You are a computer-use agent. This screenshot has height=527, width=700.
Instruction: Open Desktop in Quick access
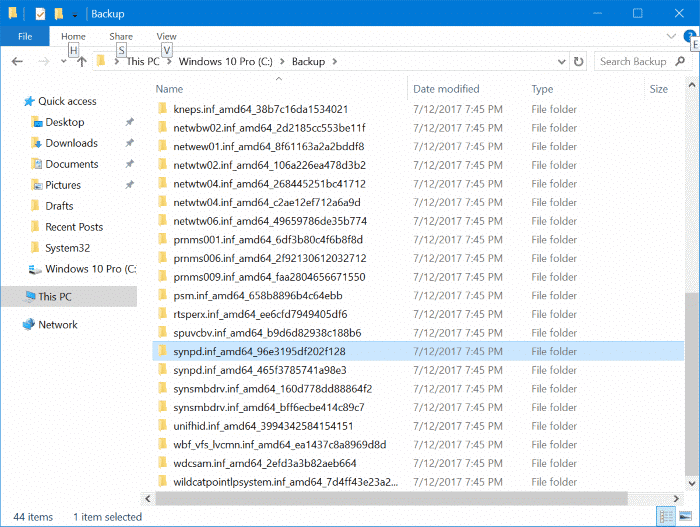[x=64, y=122]
